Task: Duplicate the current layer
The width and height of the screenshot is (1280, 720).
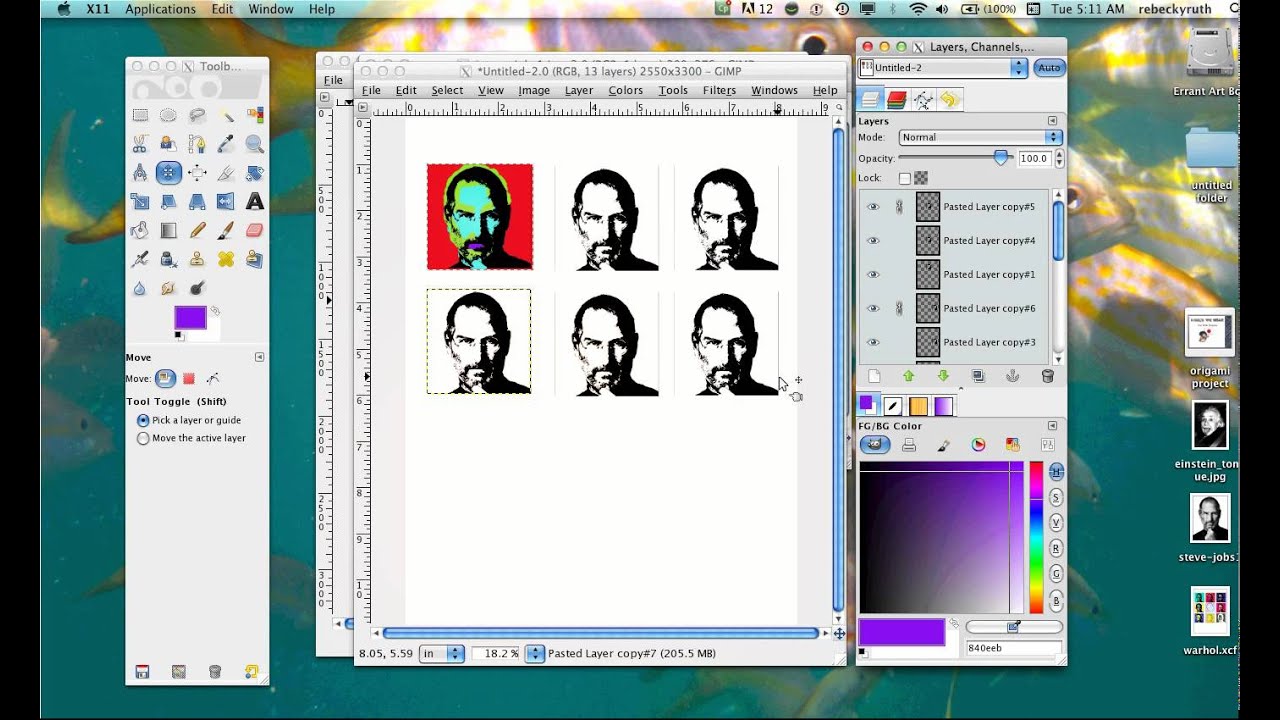Action: 978,376
